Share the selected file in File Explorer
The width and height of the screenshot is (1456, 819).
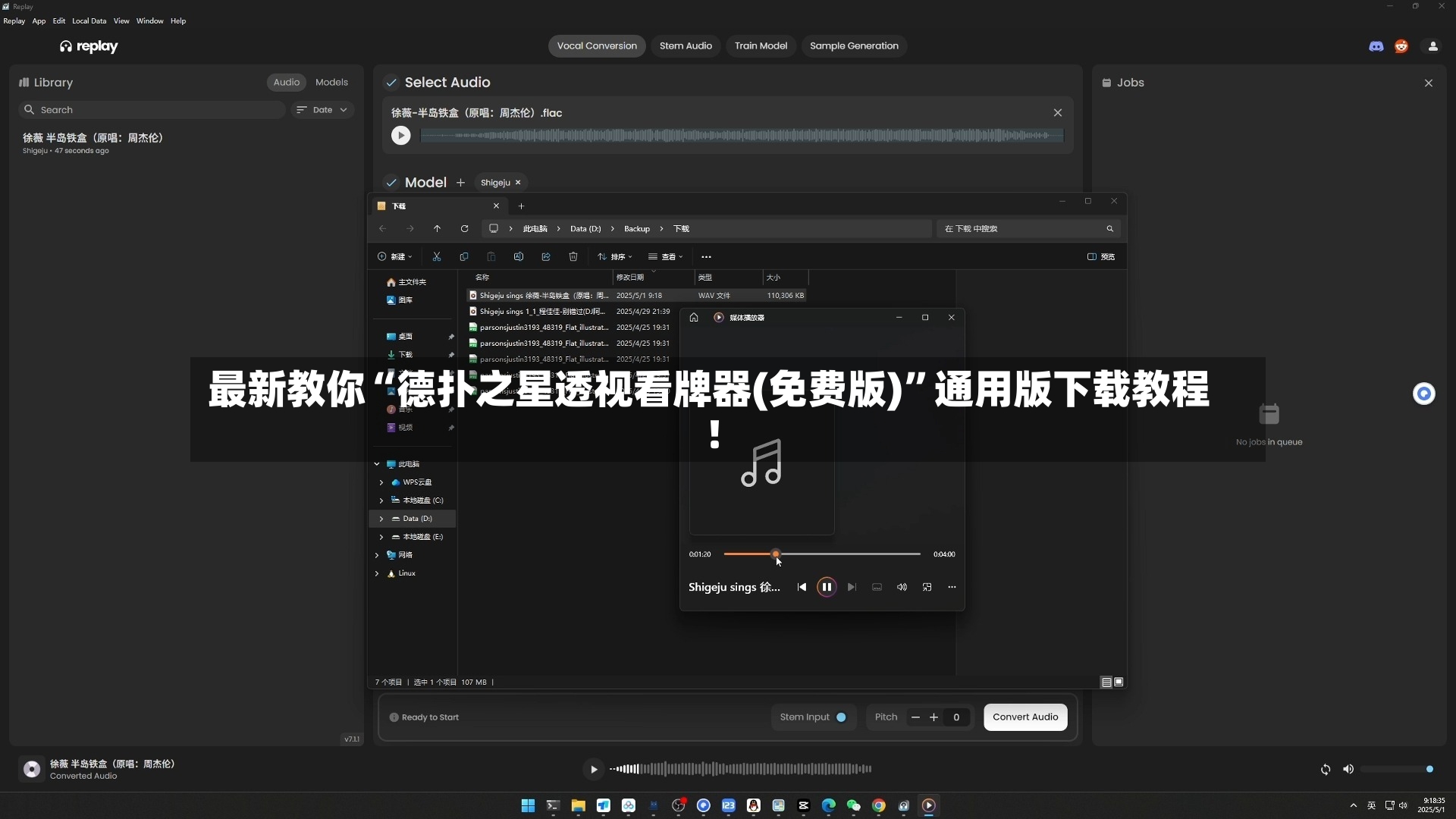tap(546, 257)
